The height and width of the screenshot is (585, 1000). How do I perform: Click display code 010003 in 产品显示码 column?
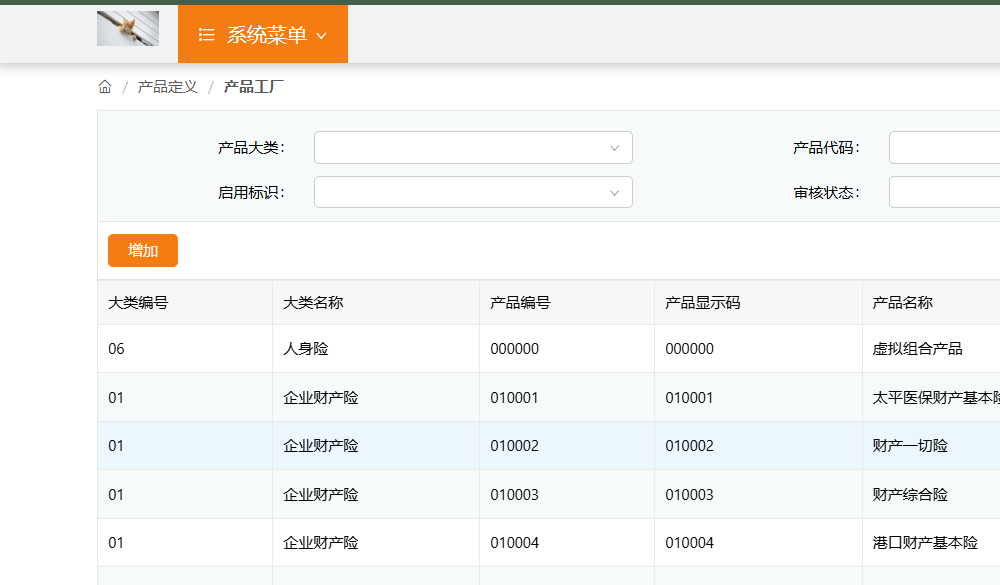(x=689, y=495)
